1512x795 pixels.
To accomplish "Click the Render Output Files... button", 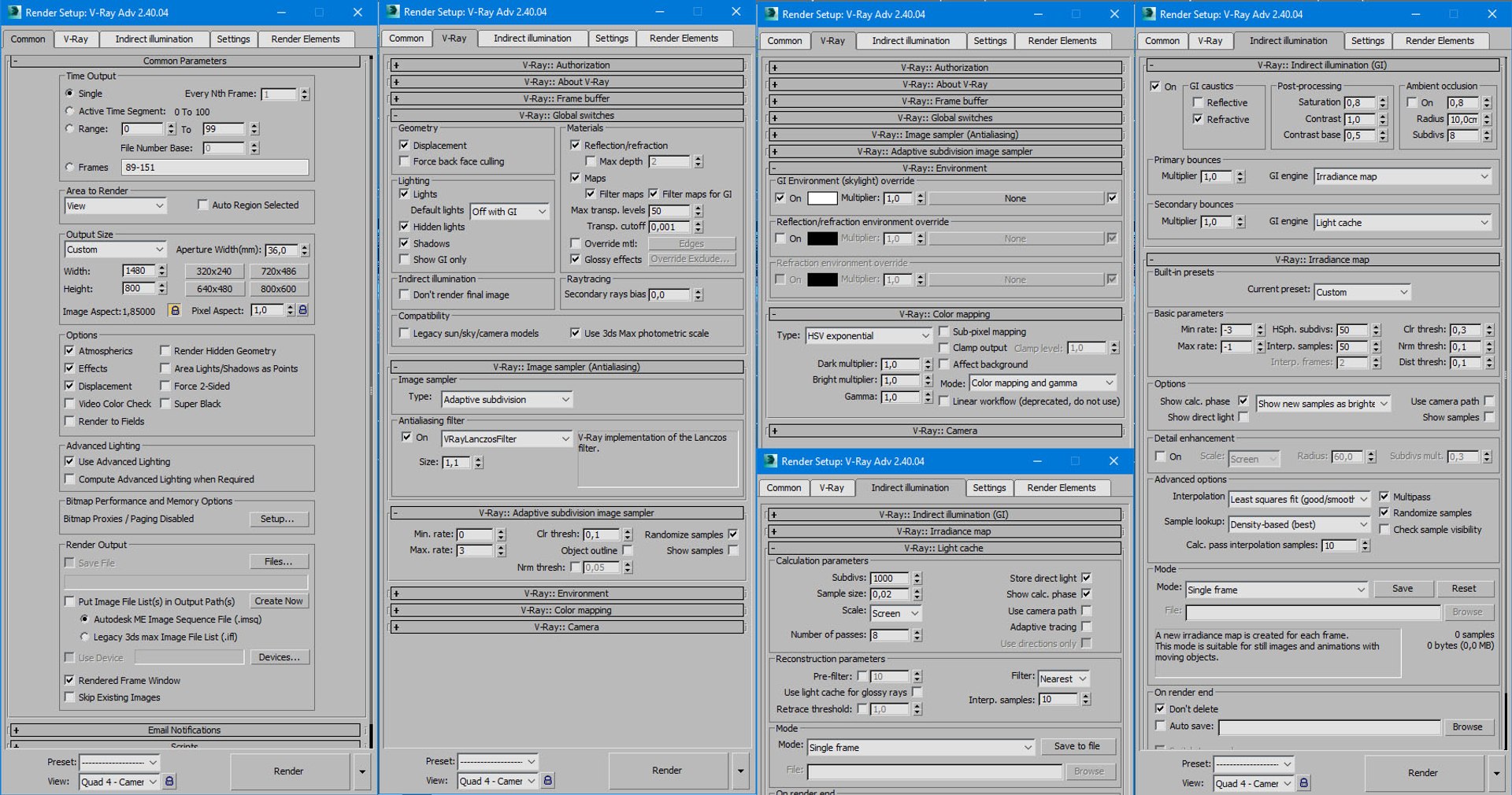I will [x=279, y=561].
